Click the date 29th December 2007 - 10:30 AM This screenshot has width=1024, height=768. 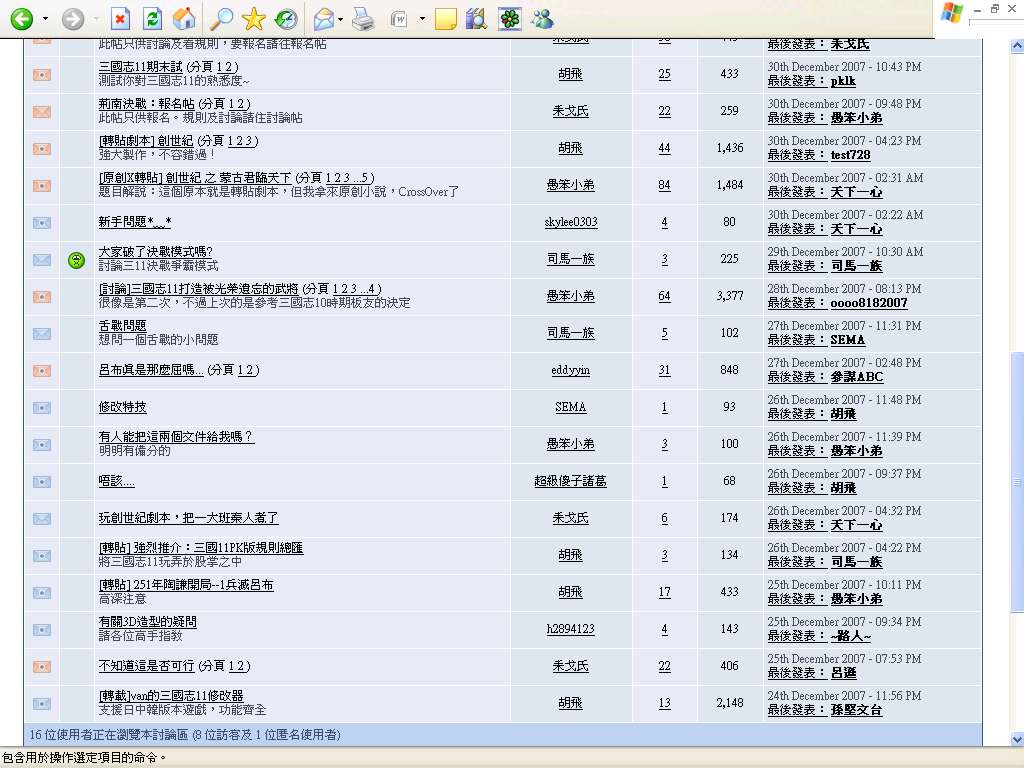[844, 252]
